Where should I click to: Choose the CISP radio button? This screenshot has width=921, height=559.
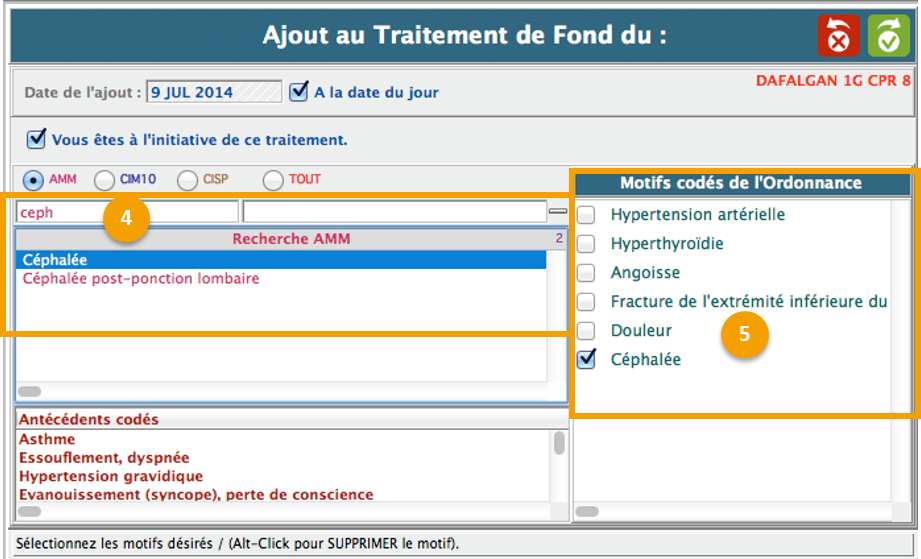tap(187, 180)
